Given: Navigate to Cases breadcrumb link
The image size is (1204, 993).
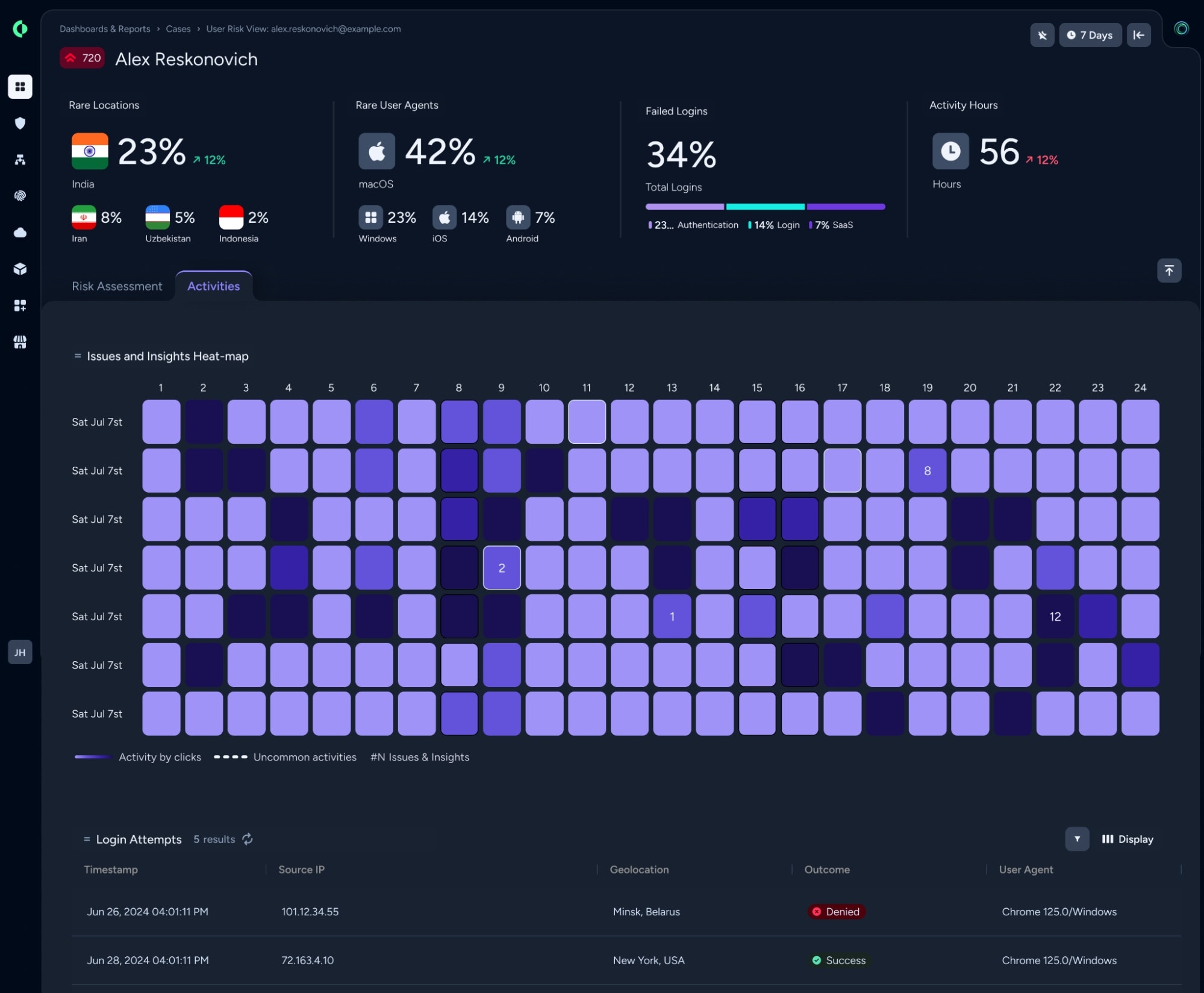Looking at the screenshot, I should click(x=178, y=29).
